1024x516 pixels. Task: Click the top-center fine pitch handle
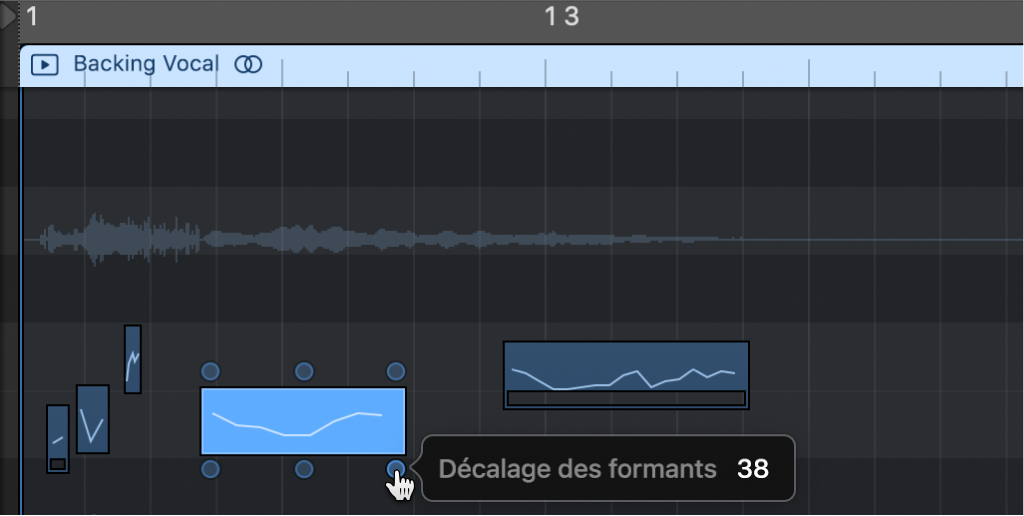pyautogui.click(x=304, y=371)
